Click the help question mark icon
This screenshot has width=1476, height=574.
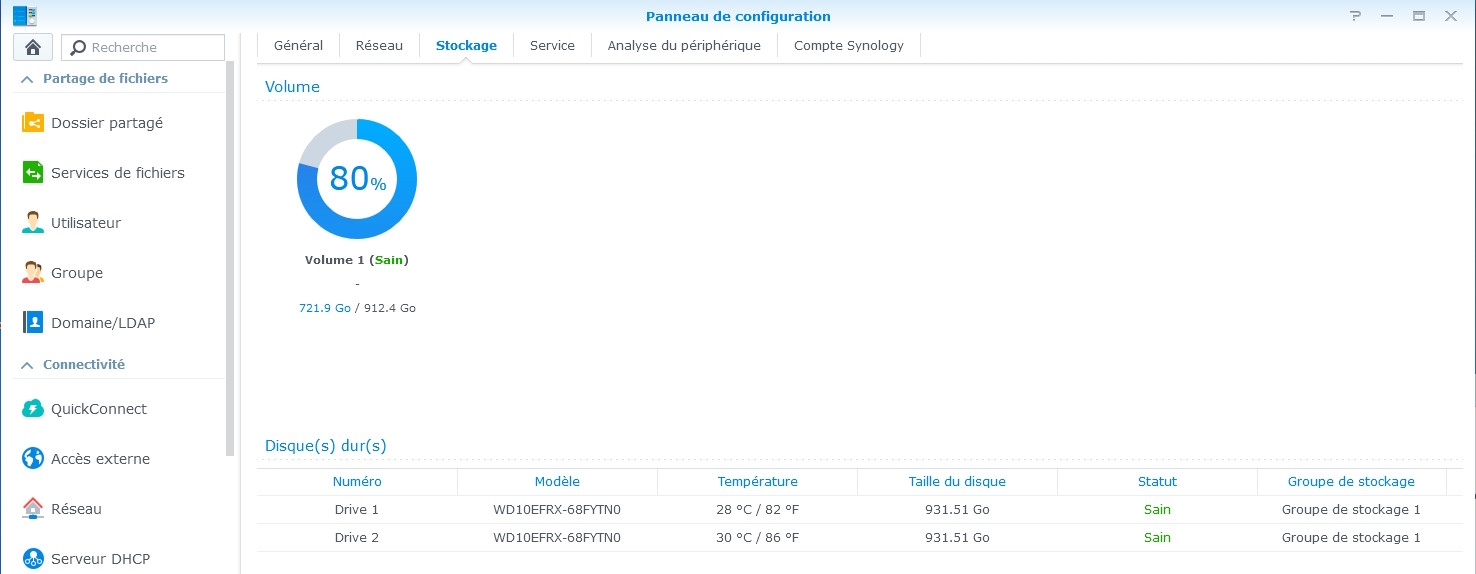(x=1355, y=16)
